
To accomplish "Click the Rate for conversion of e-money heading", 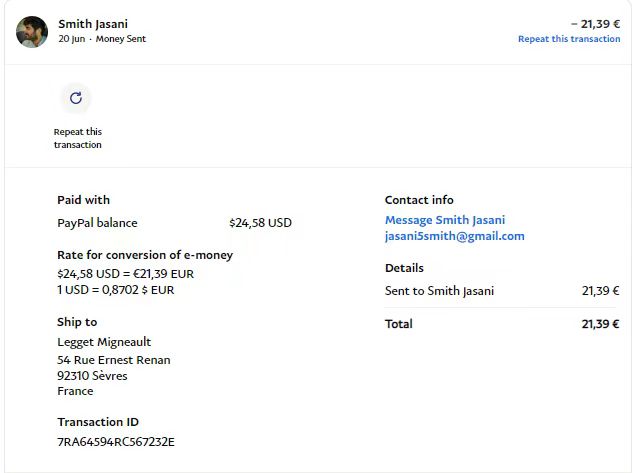I will click(x=144, y=254).
